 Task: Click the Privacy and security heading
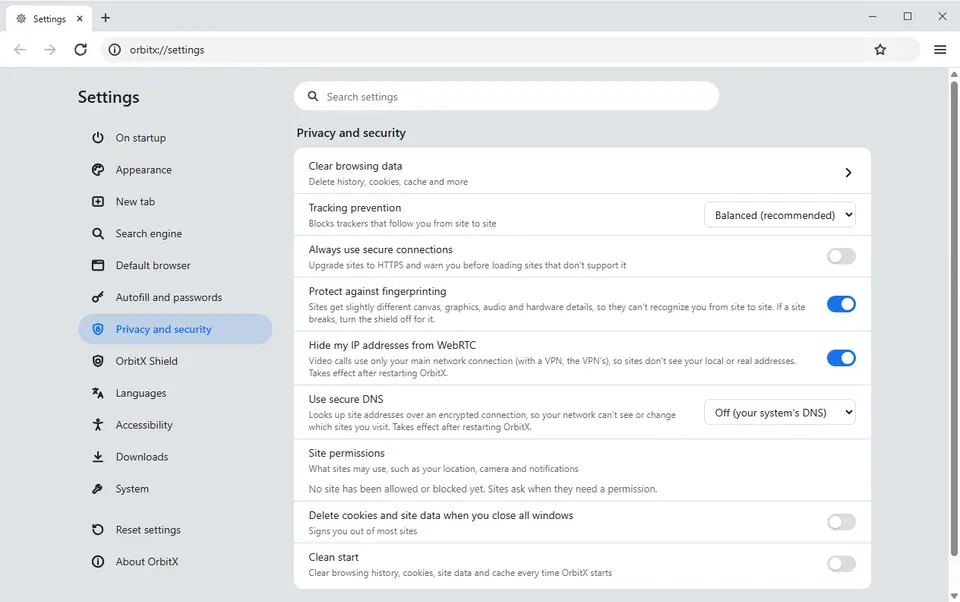point(351,133)
